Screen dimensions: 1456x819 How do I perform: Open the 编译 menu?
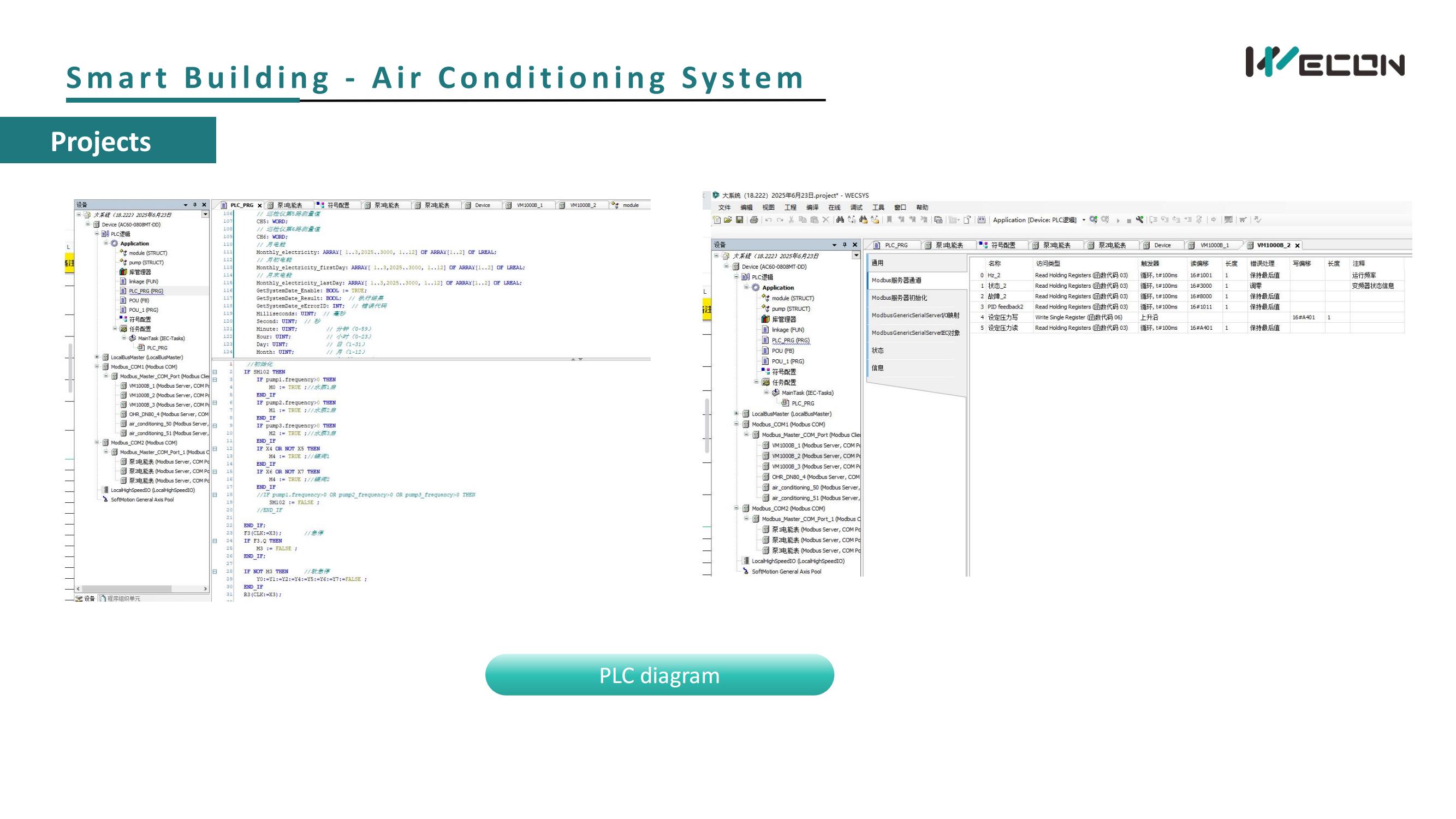coord(812,207)
